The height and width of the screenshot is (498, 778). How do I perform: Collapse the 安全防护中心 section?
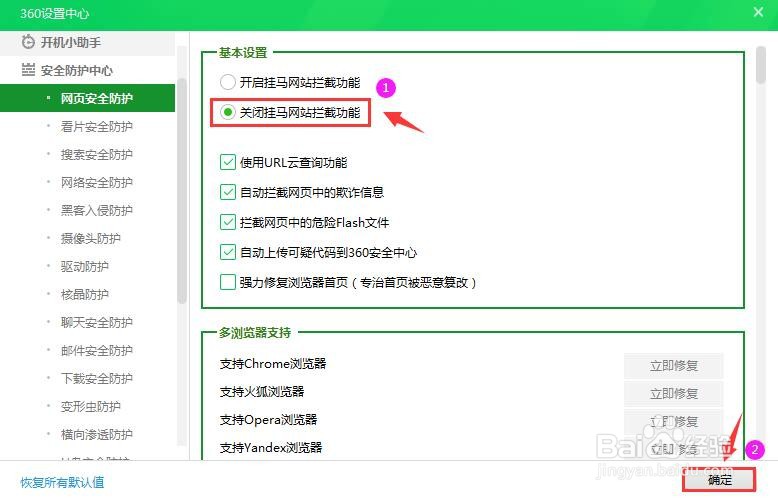point(87,70)
